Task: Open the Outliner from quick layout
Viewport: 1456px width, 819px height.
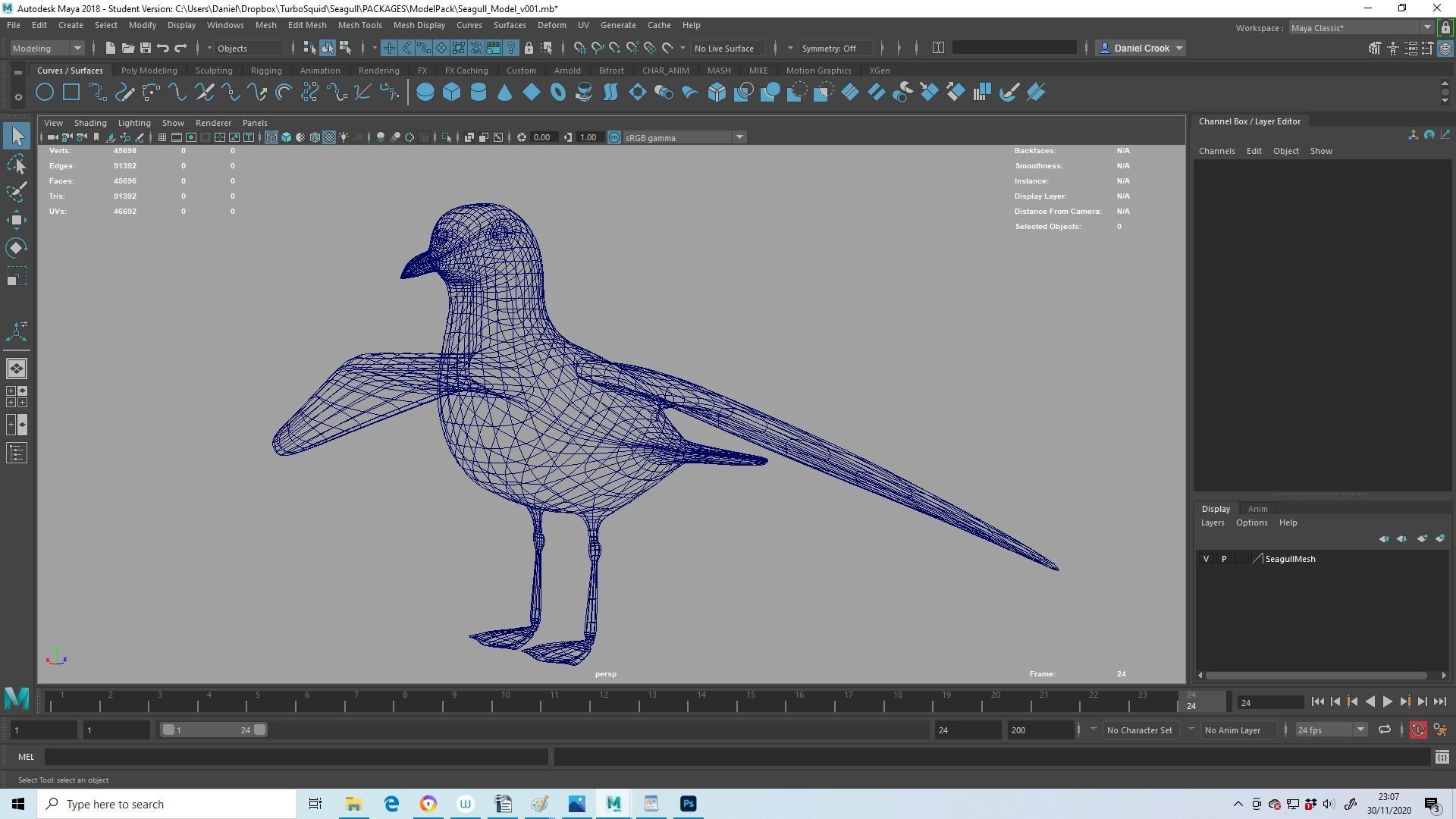Action: click(x=17, y=453)
